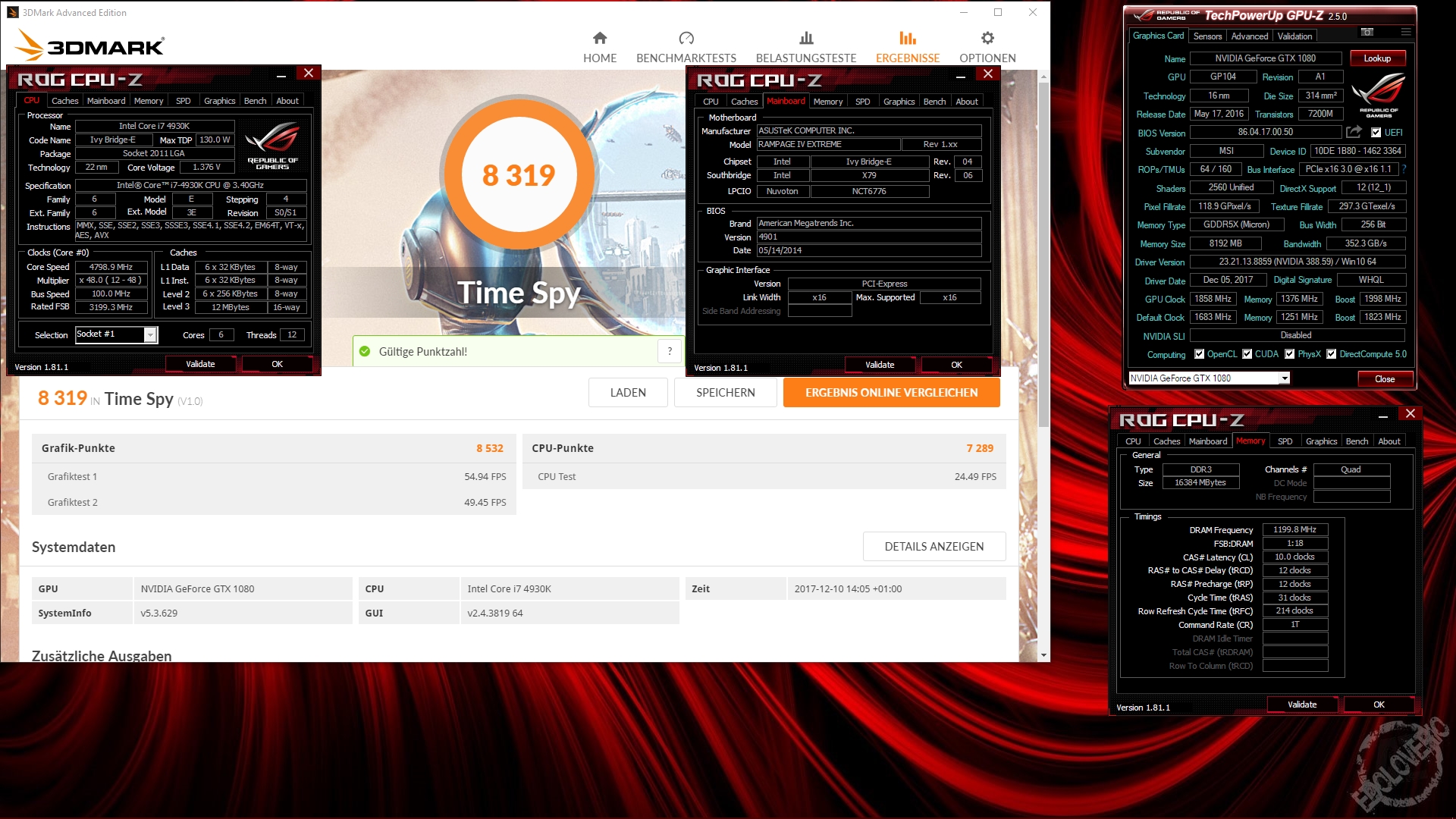
Task: Click Validate in CPU-Z CPU window
Action: (x=200, y=364)
